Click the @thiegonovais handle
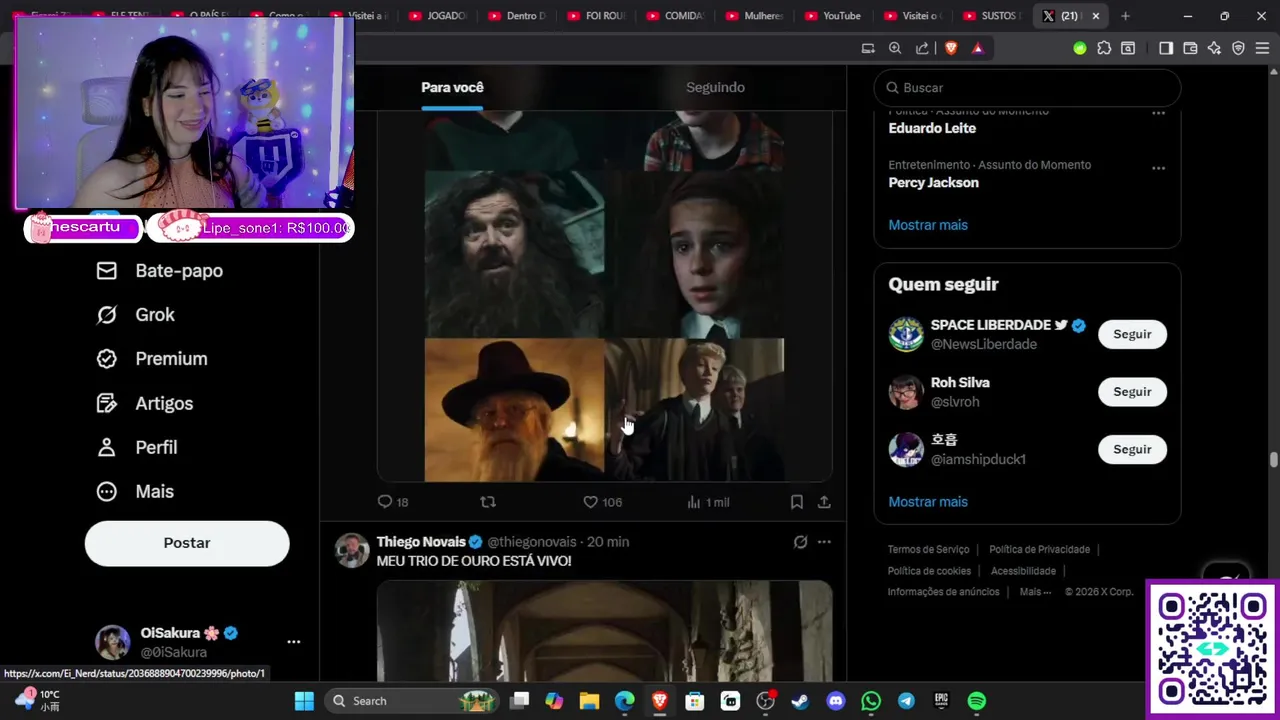The width and height of the screenshot is (1280, 720). point(532,542)
